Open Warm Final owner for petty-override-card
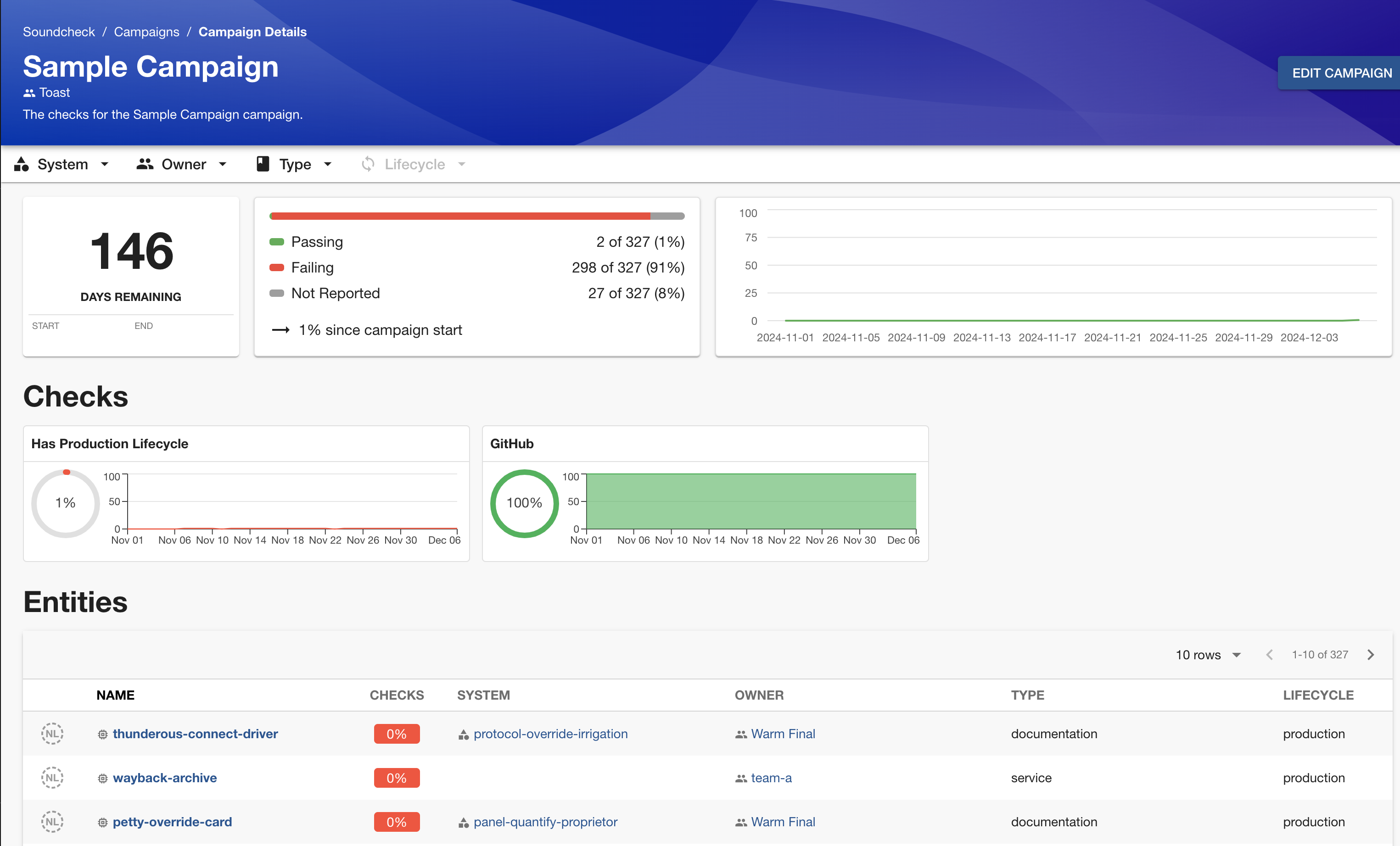The height and width of the screenshot is (846, 1400). (783, 822)
